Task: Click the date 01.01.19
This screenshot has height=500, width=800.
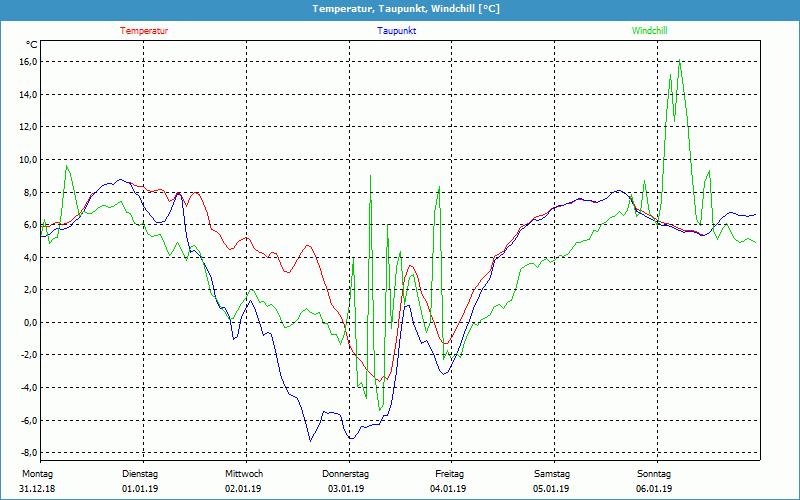Action: coord(140,489)
